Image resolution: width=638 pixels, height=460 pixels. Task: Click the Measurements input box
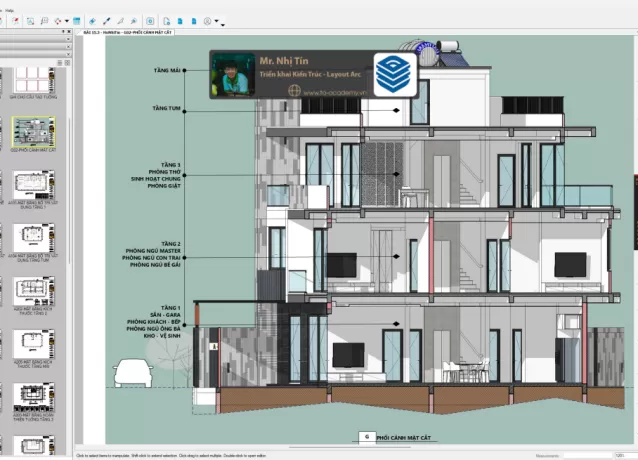pyautogui.click(x=588, y=456)
